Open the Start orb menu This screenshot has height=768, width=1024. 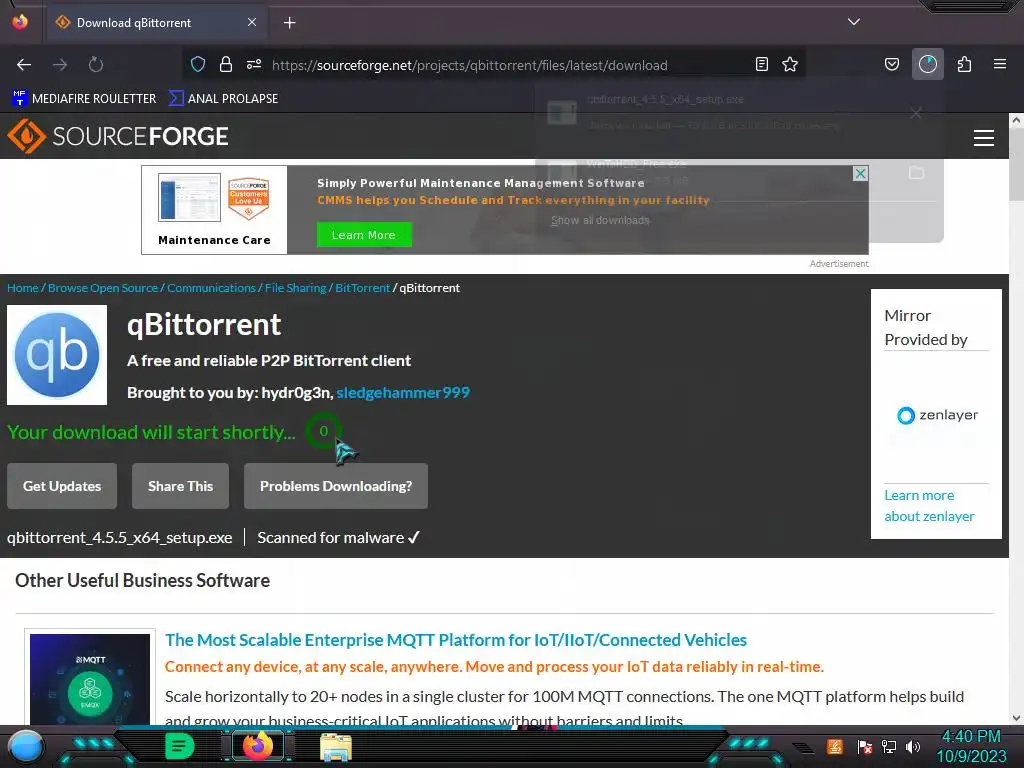click(26, 746)
